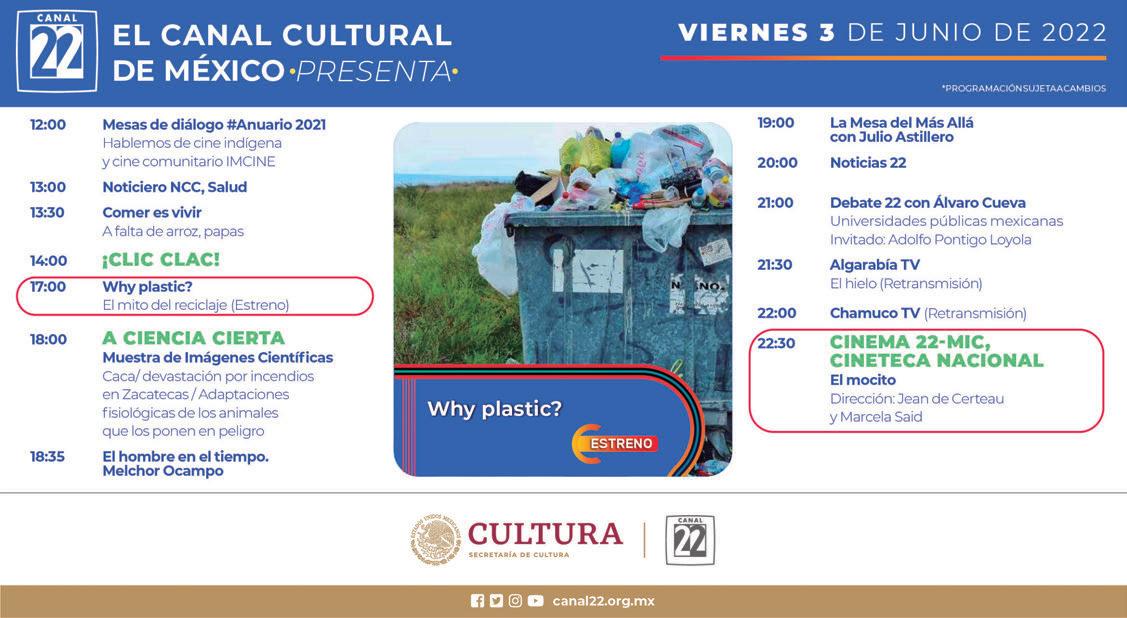This screenshot has width=1127, height=618.
Task: Click 'Invitado: Adolfo Pontigo Loyola' line
Action: point(931,240)
